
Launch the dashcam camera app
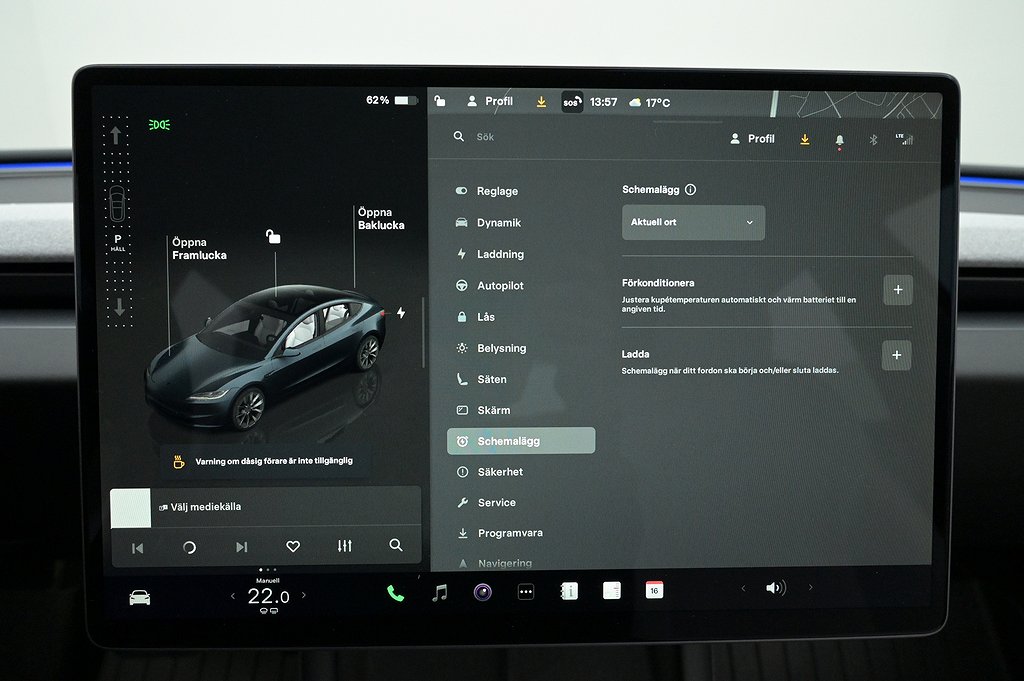tap(483, 592)
